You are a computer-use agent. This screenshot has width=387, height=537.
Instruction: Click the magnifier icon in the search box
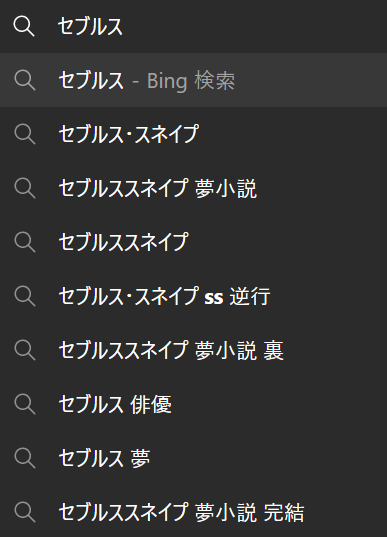tap(24, 26)
